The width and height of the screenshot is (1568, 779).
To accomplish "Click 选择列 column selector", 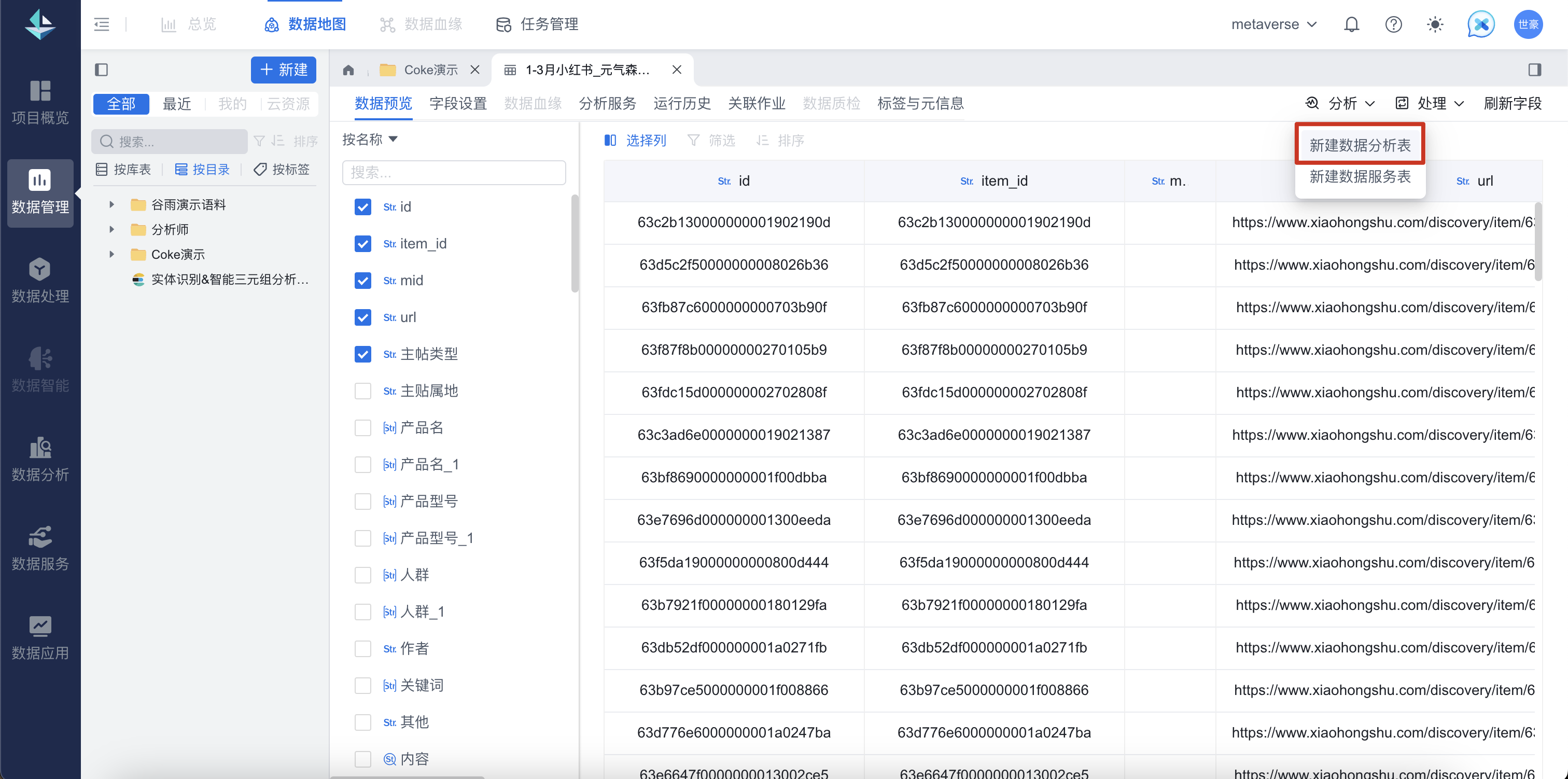I will 635,141.
